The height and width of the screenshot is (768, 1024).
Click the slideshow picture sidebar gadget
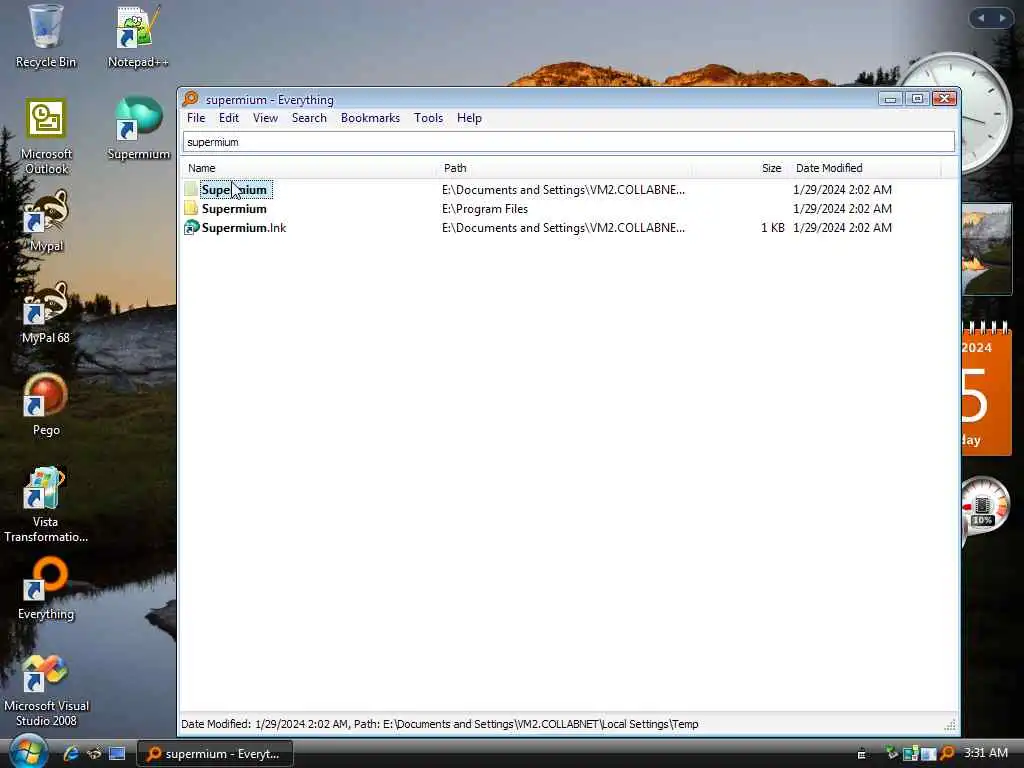point(986,249)
